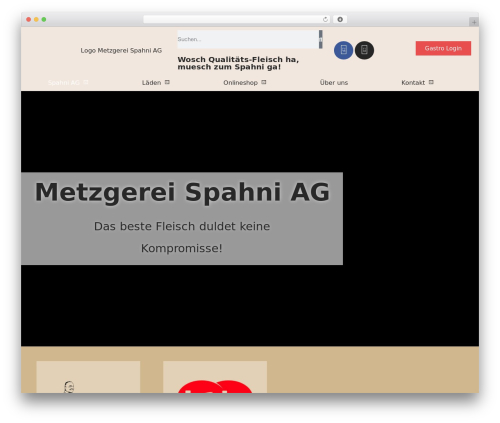Viewport: 500px width, 423px height.
Task: Open the Onlineshop menu item
Action: 240,83
